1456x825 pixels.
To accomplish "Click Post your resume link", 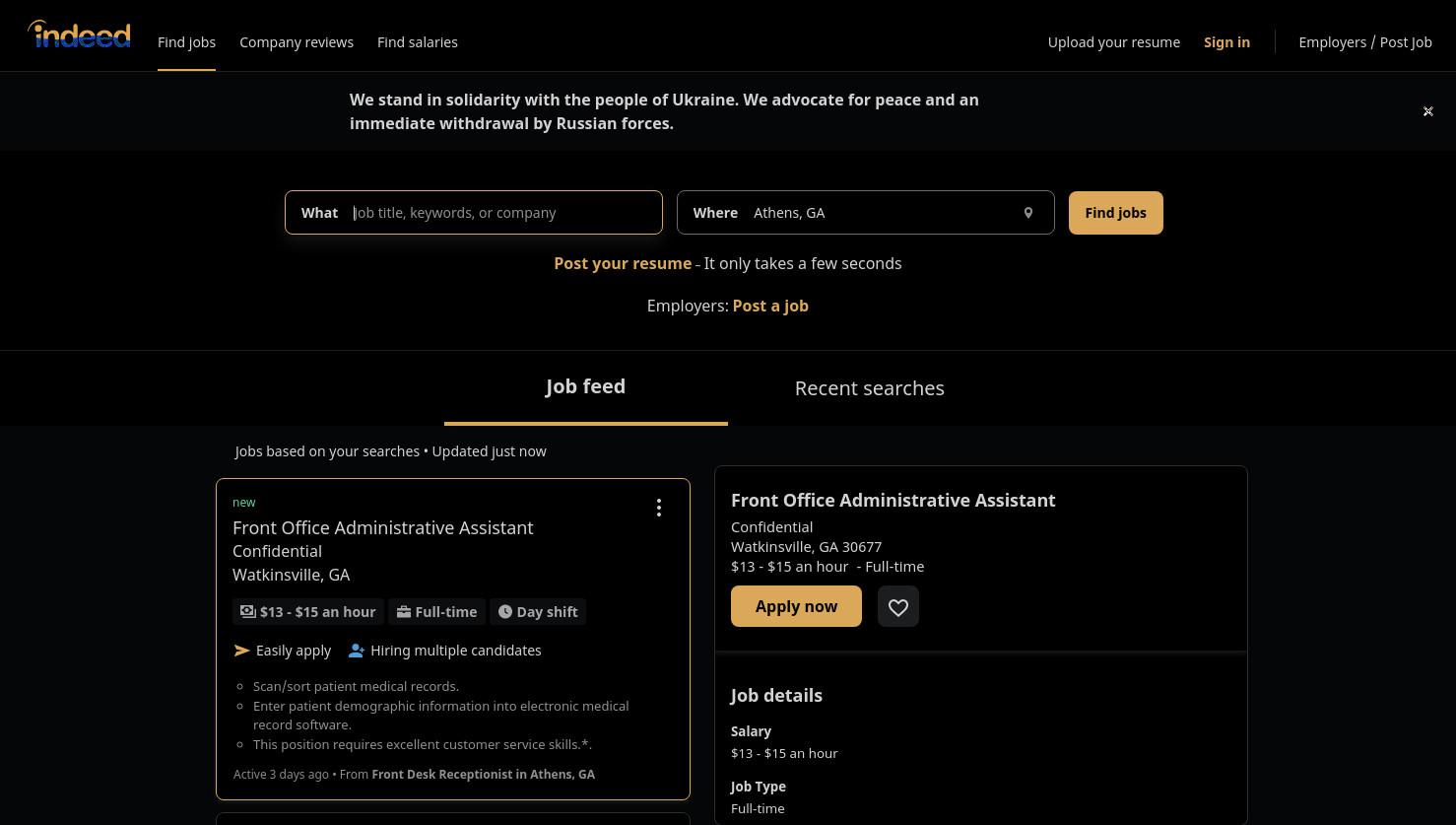I will (x=623, y=263).
